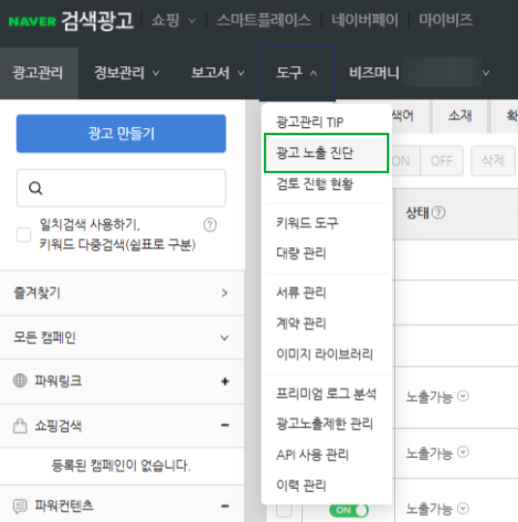Toggle the green ON switch in the table
The width and height of the screenshot is (518, 522).
point(349,510)
